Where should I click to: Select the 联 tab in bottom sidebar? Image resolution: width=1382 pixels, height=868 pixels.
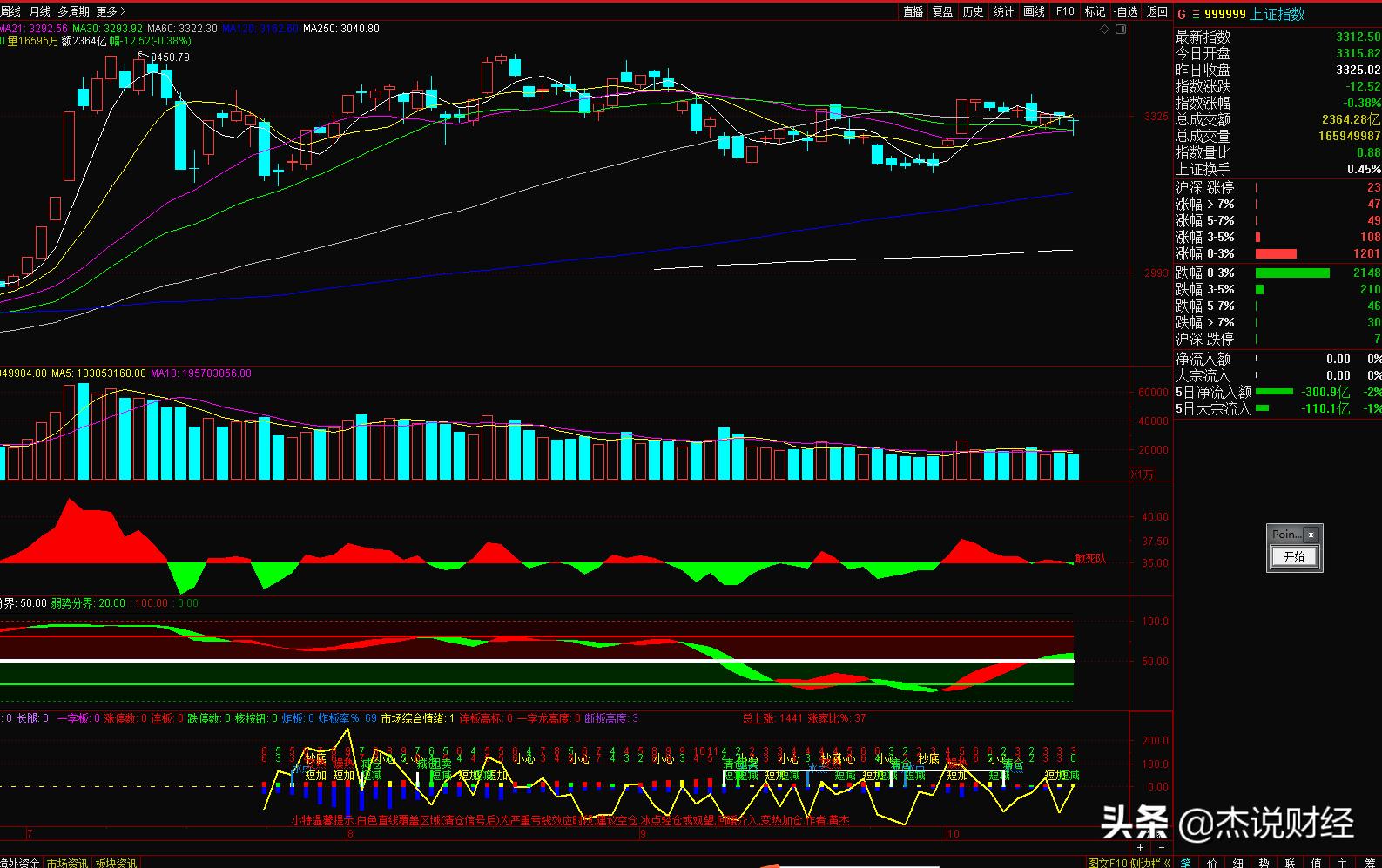1290,862
